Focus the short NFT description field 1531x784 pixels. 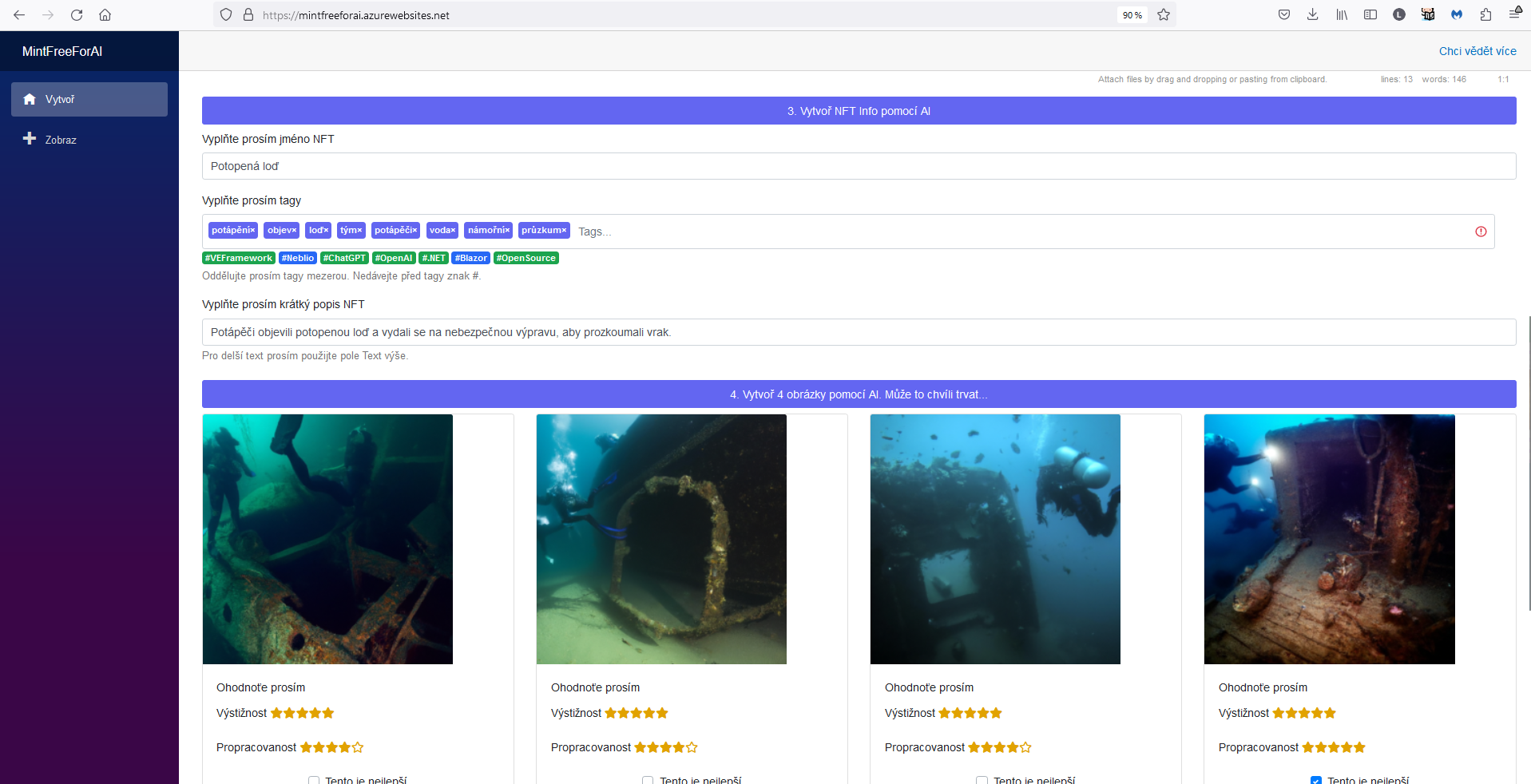coord(859,332)
